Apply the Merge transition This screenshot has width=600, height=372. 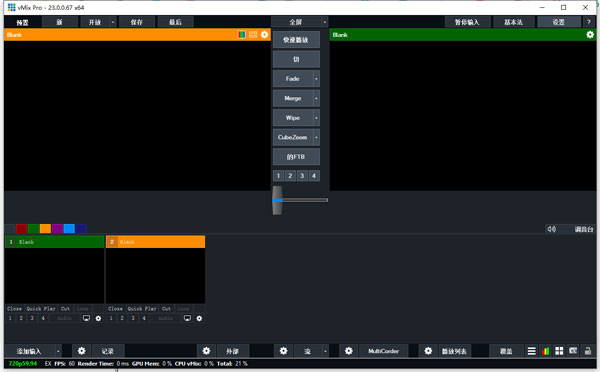(x=293, y=98)
